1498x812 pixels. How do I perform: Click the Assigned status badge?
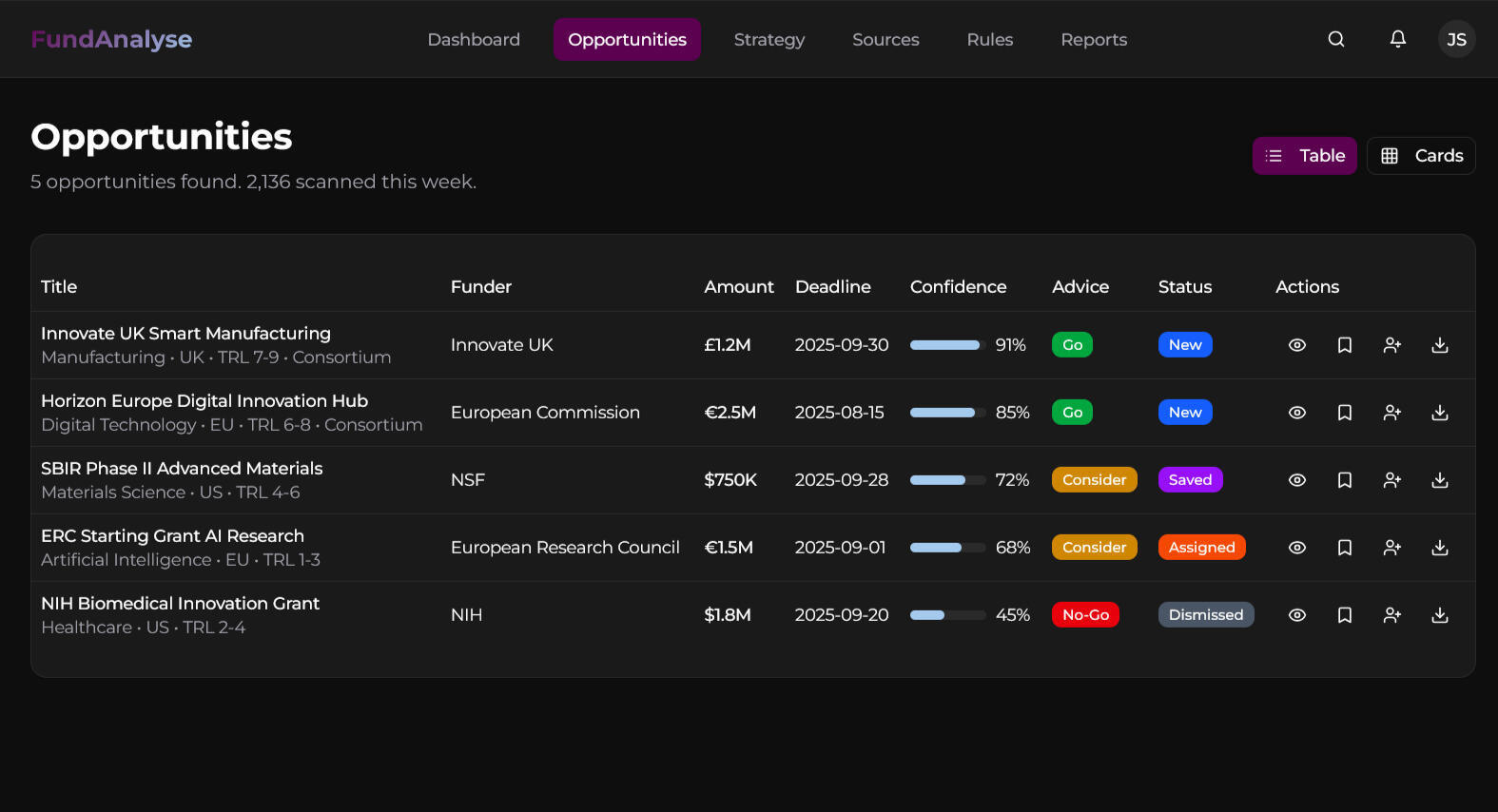point(1201,548)
